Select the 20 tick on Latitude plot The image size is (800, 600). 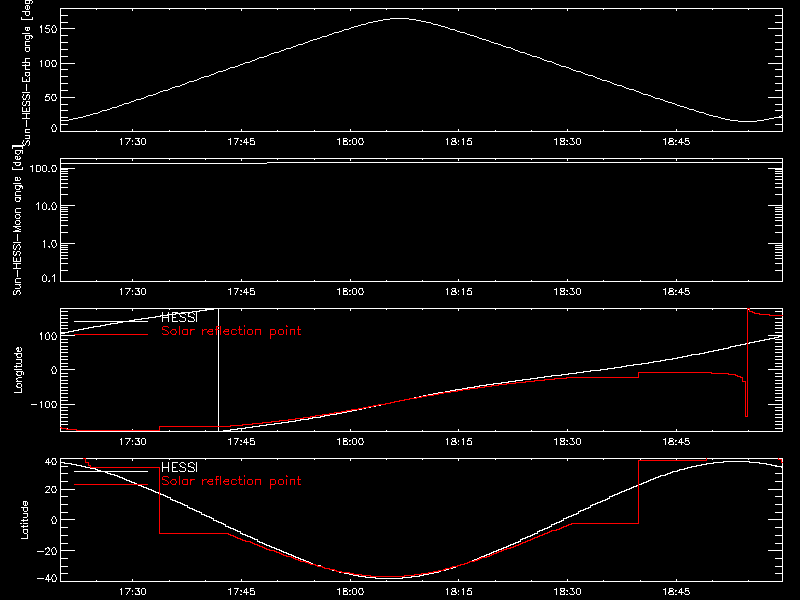(51, 490)
